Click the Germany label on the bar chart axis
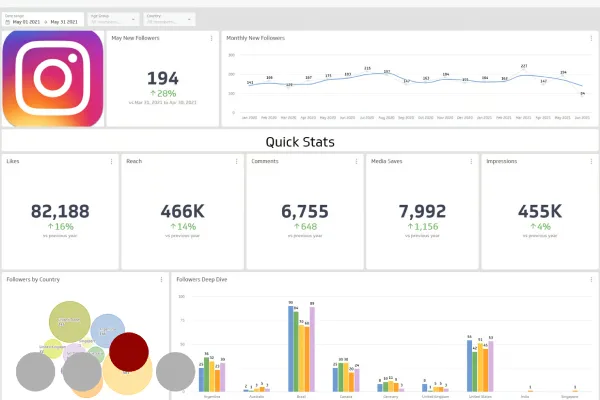This screenshot has height=400, width=600. point(391,397)
